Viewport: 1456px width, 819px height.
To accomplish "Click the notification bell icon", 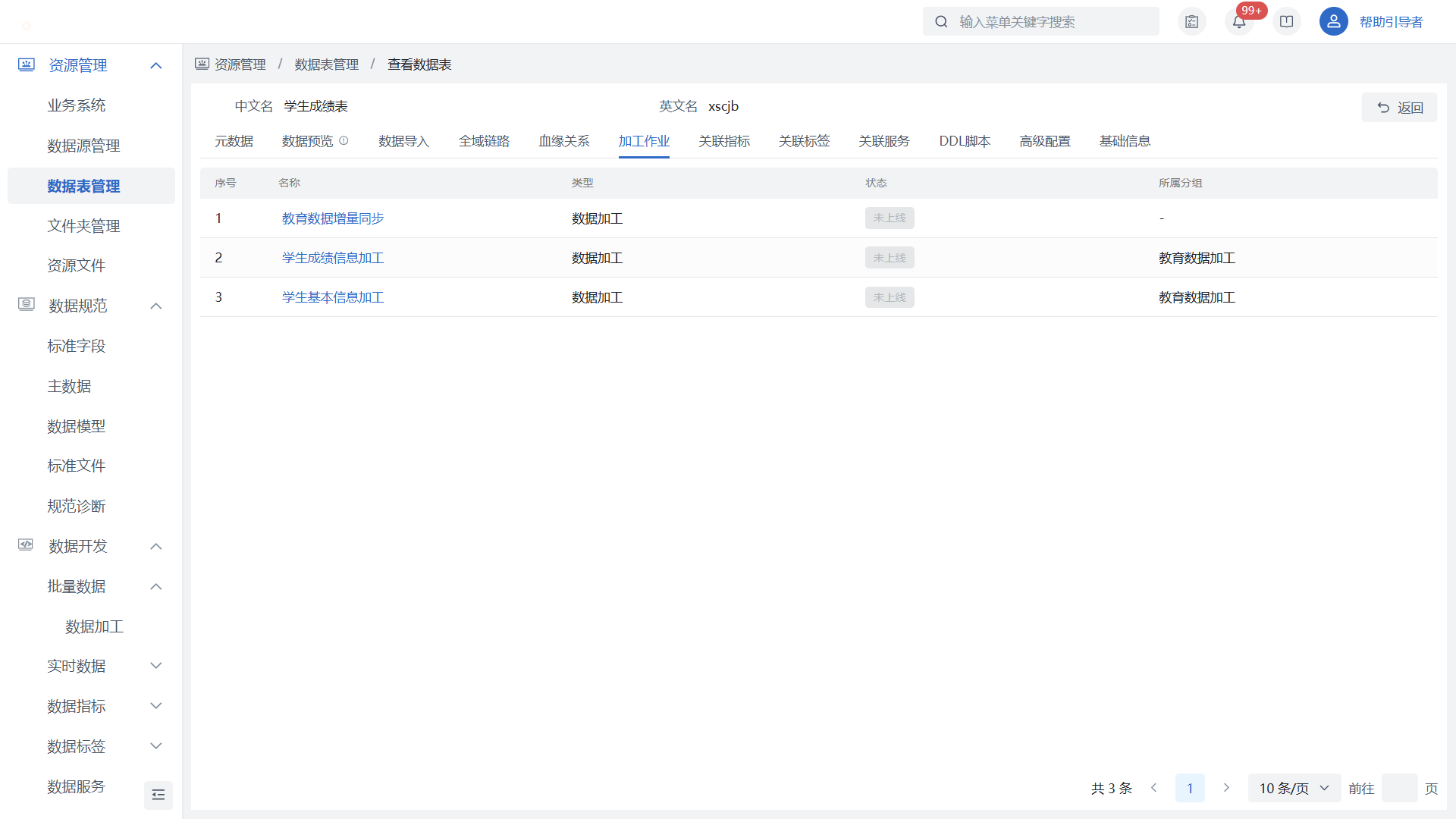I will coord(1239,22).
